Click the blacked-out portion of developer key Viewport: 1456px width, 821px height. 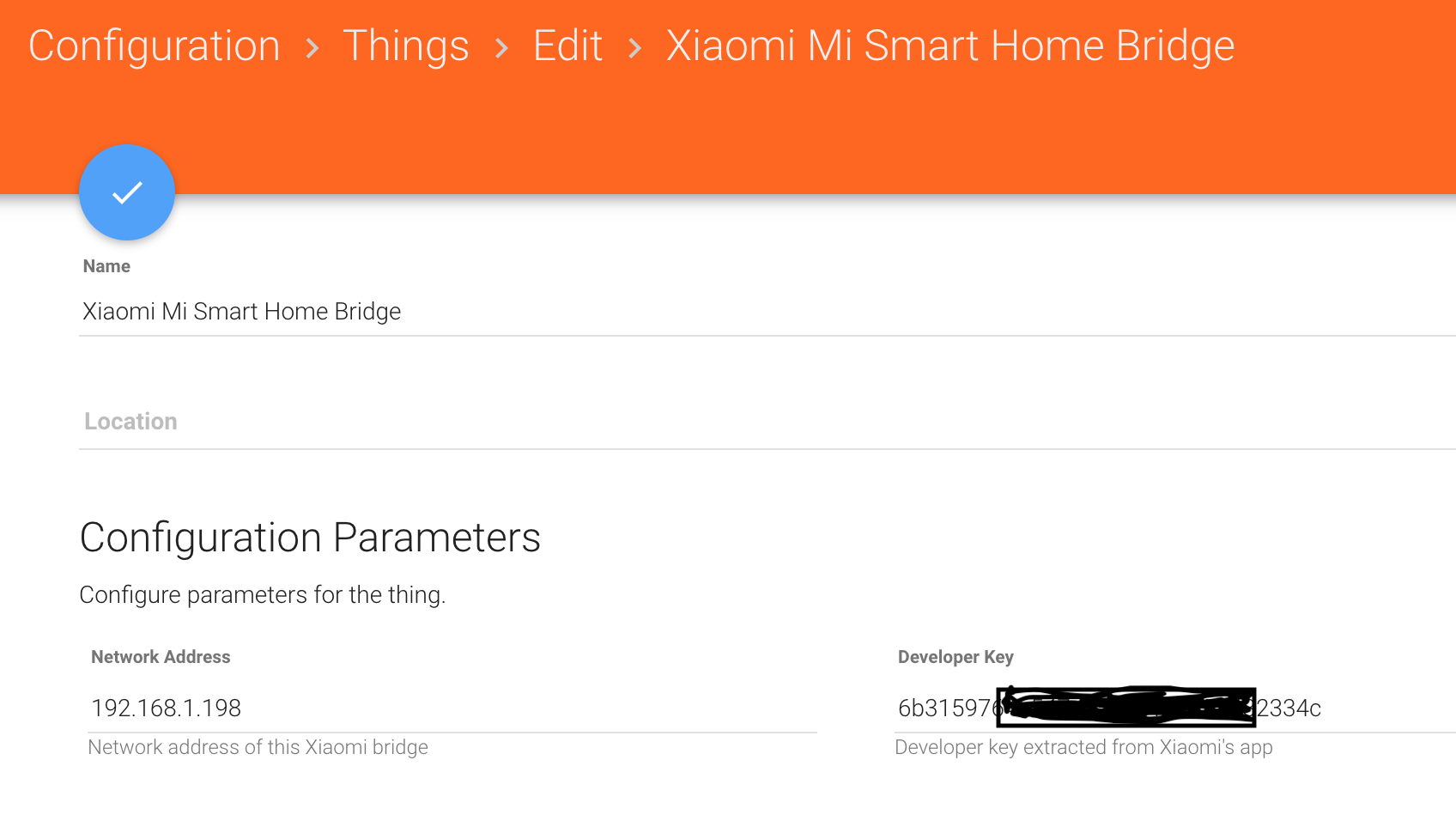(1125, 707)
